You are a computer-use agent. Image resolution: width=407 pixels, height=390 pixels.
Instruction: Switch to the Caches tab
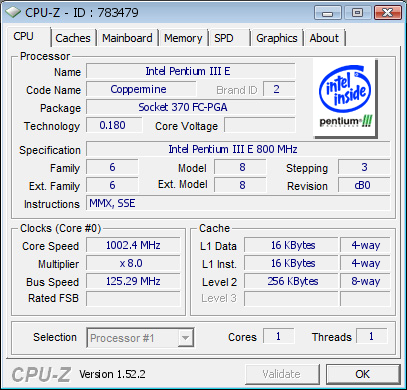(73, 38)
